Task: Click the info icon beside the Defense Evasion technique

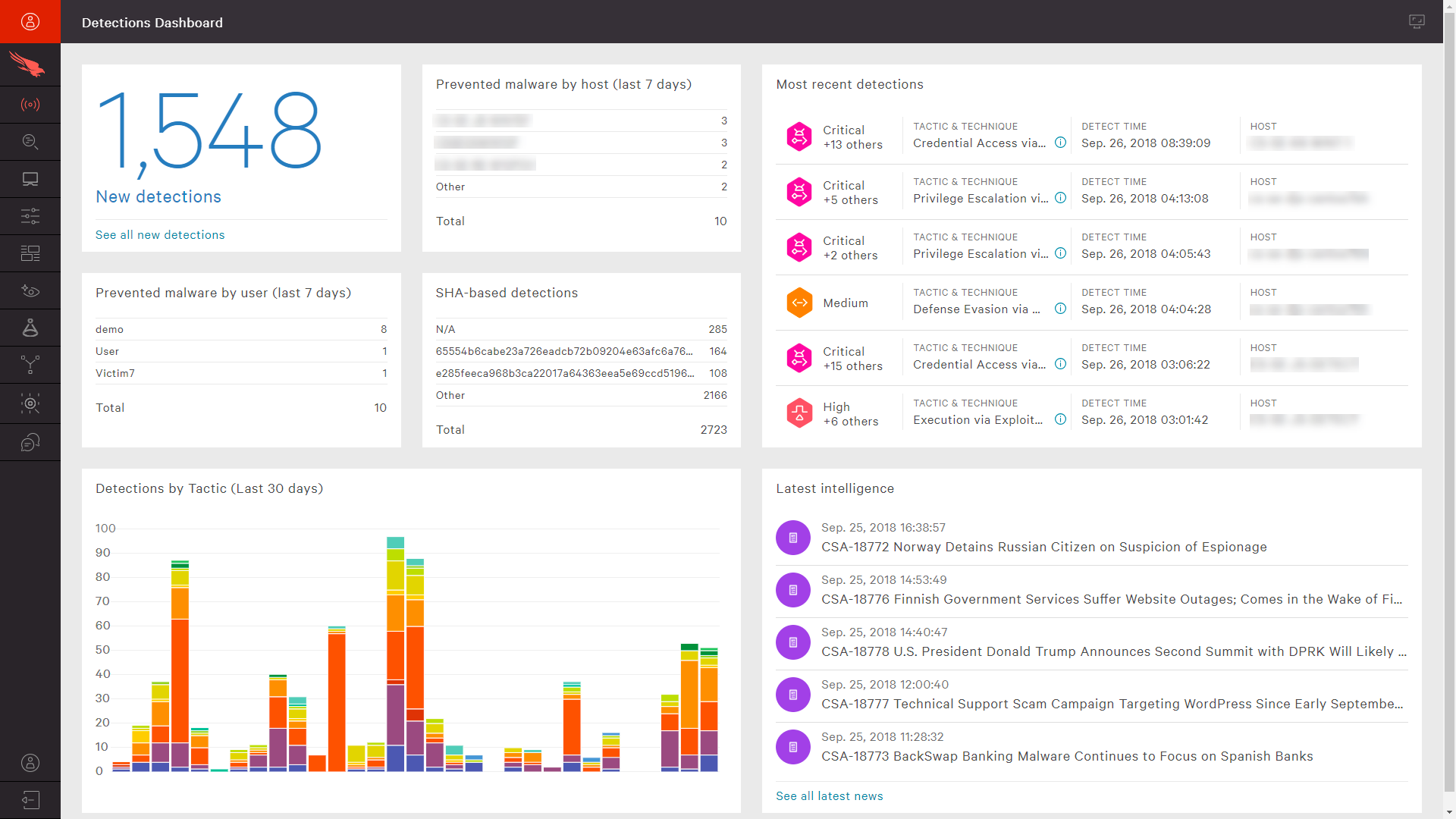Action: 1060,309
